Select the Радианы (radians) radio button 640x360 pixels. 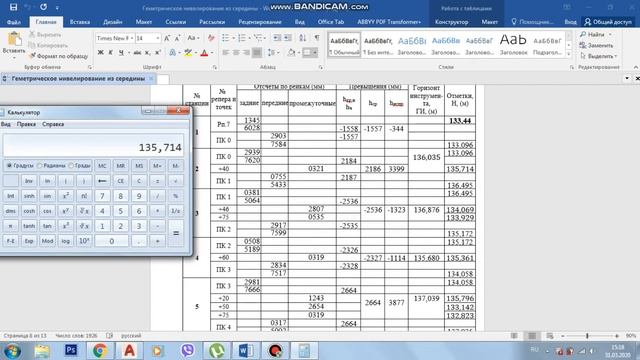[40, 166]
